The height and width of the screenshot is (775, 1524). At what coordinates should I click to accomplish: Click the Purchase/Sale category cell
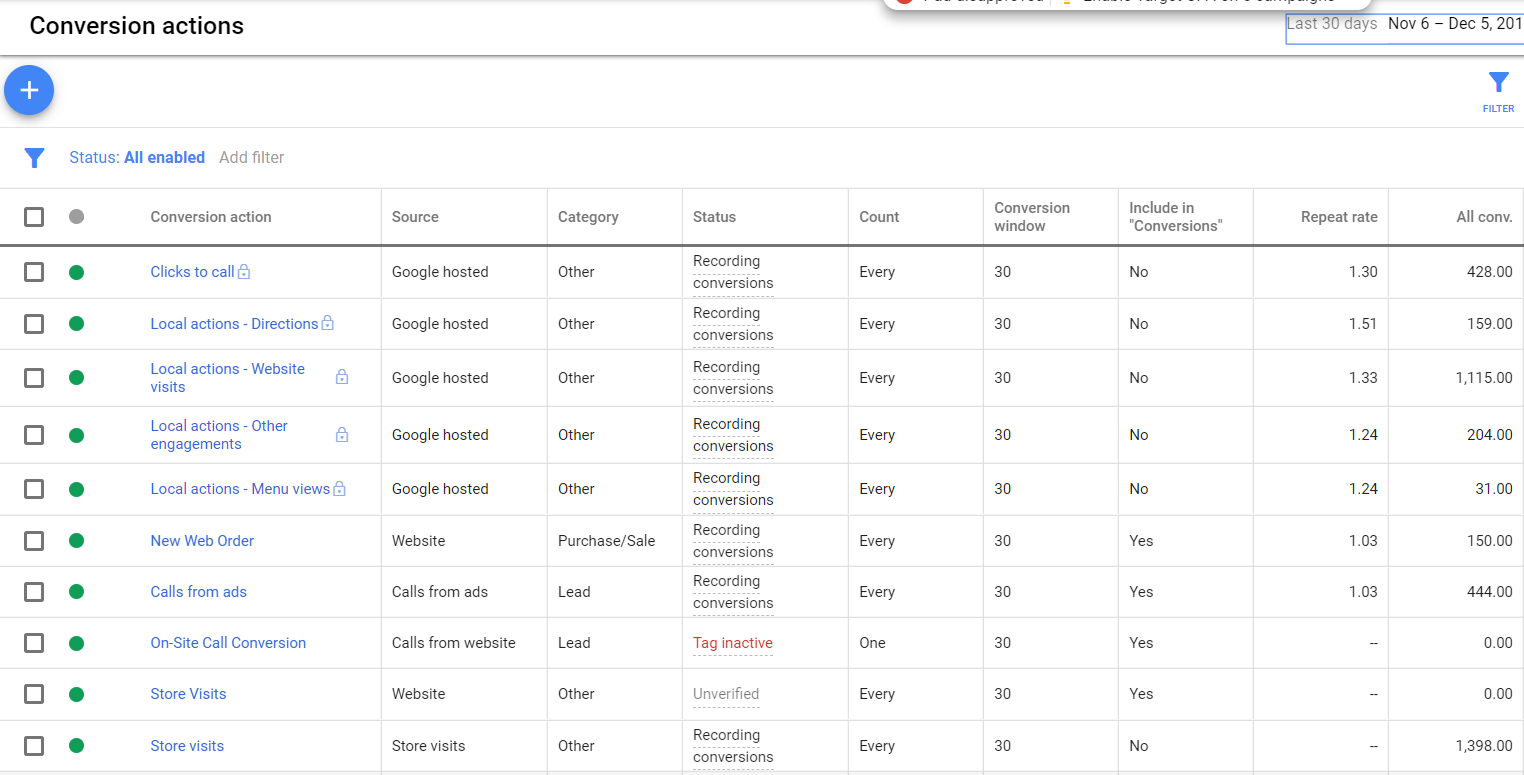(606, 541)
